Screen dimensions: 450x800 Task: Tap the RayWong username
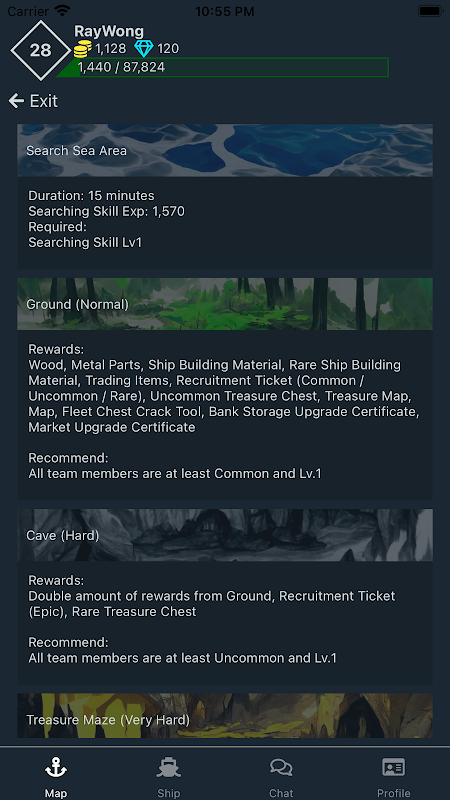point(109,32)
